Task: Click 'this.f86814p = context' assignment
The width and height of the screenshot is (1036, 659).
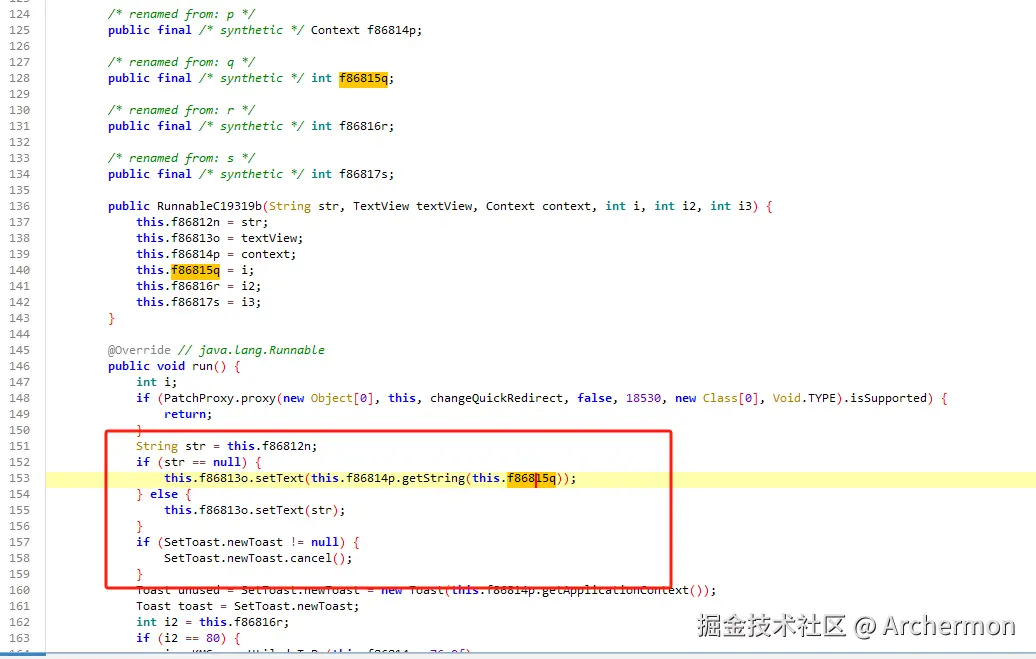Action: [x=216, y=254]
